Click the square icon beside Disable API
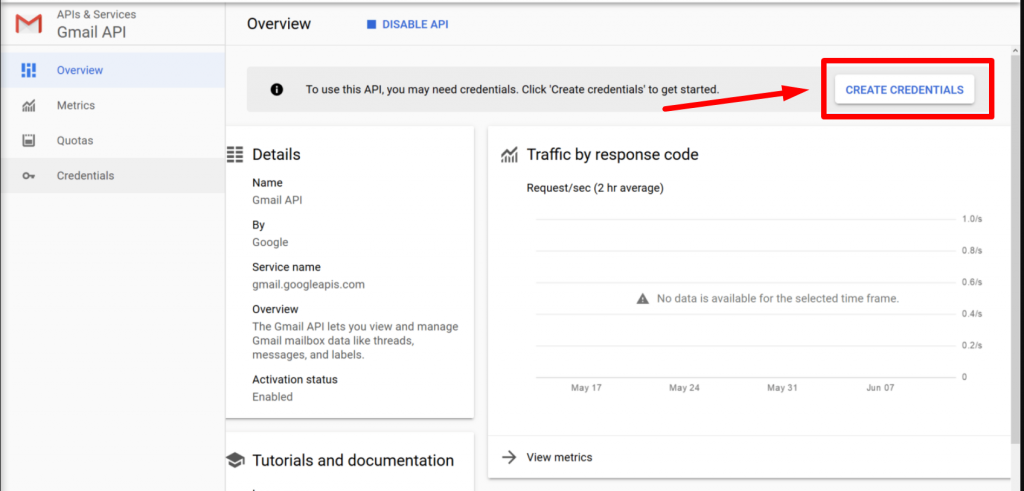 371,24
